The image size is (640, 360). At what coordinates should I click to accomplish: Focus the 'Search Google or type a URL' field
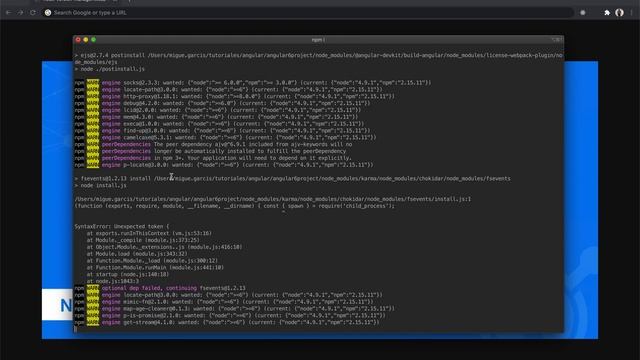click(308, 13)
